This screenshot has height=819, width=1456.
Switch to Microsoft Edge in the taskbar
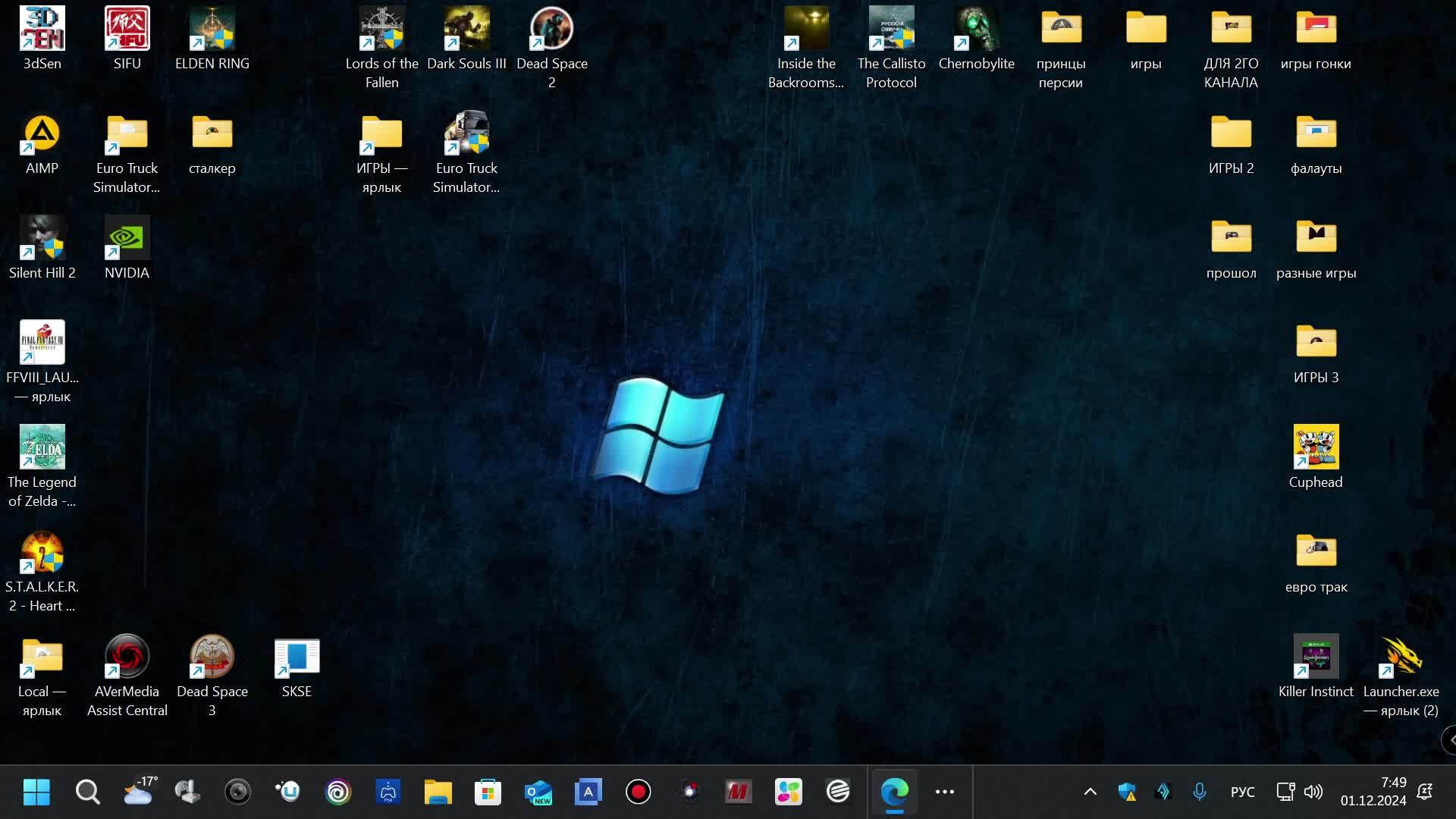(x=894, y=792)
